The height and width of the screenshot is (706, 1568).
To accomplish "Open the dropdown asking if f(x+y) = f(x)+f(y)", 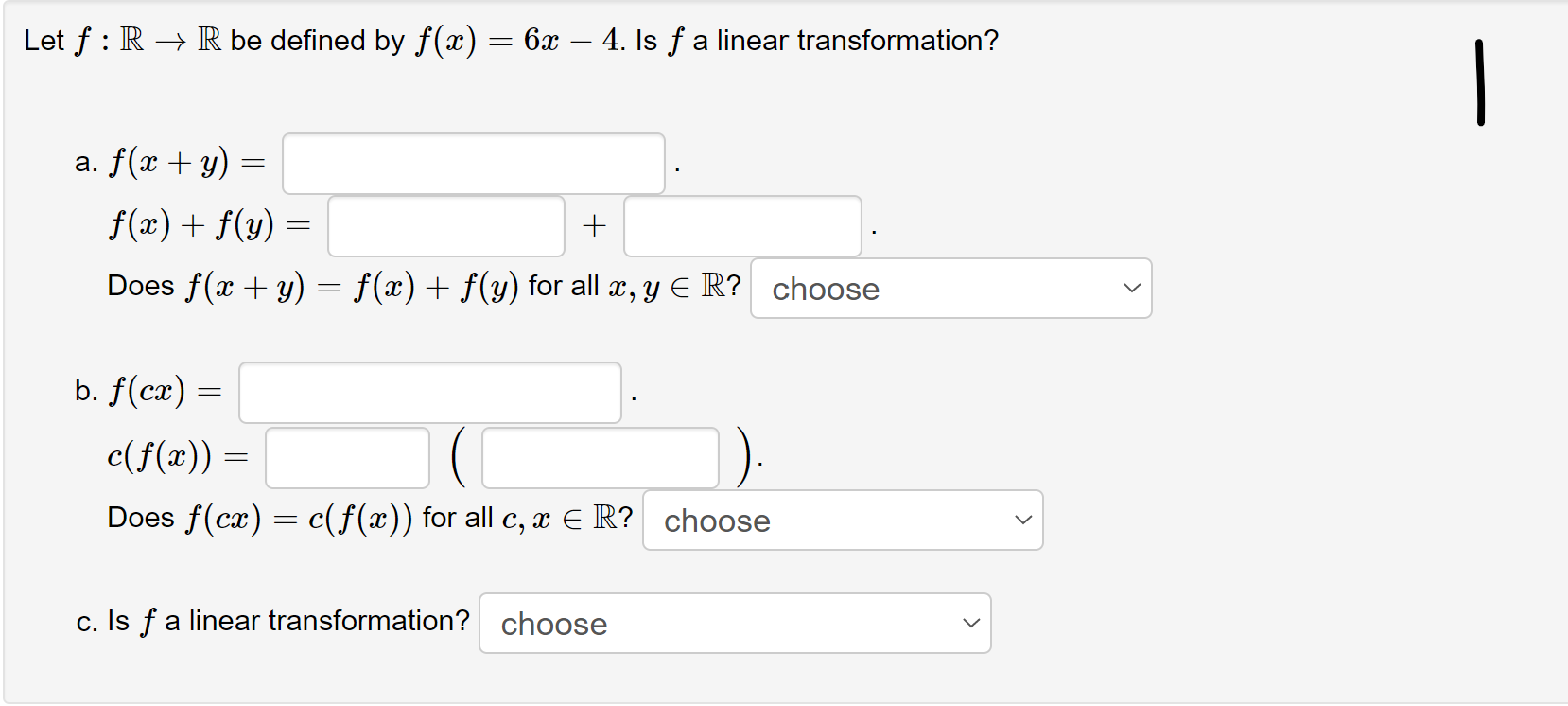I will tap(949, 289).
